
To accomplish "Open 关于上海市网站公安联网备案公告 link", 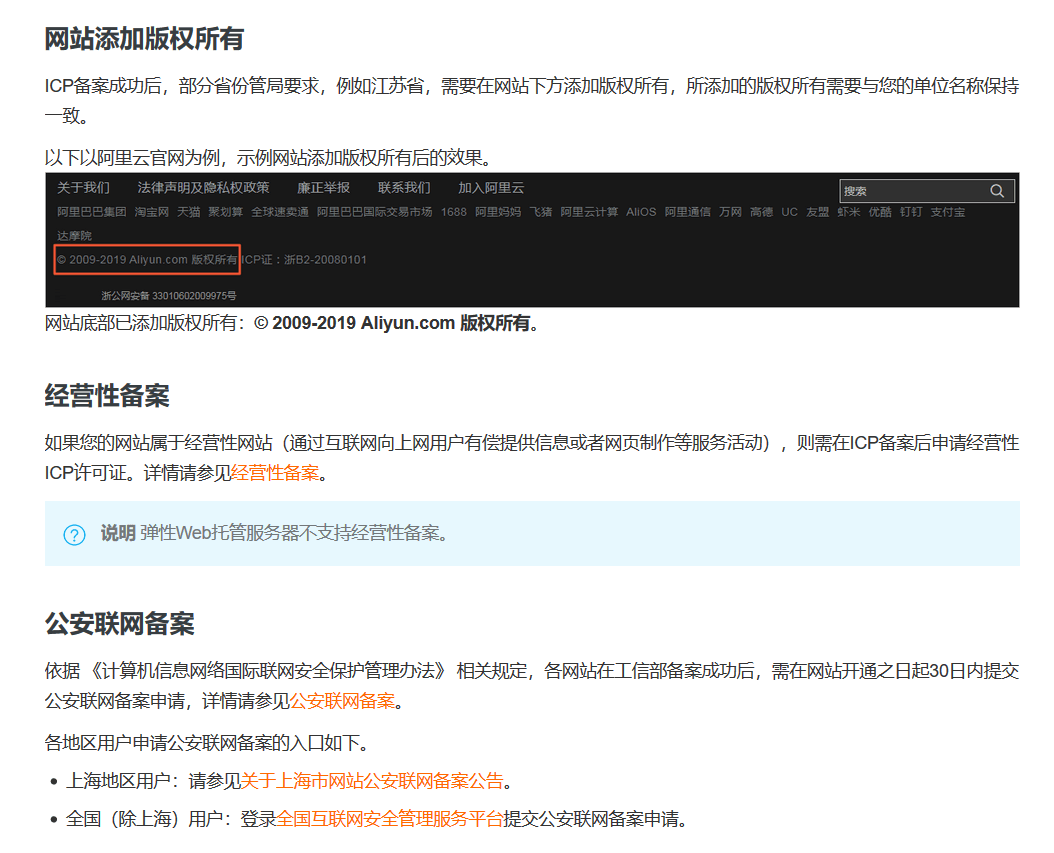I will (x=372, y=781).
